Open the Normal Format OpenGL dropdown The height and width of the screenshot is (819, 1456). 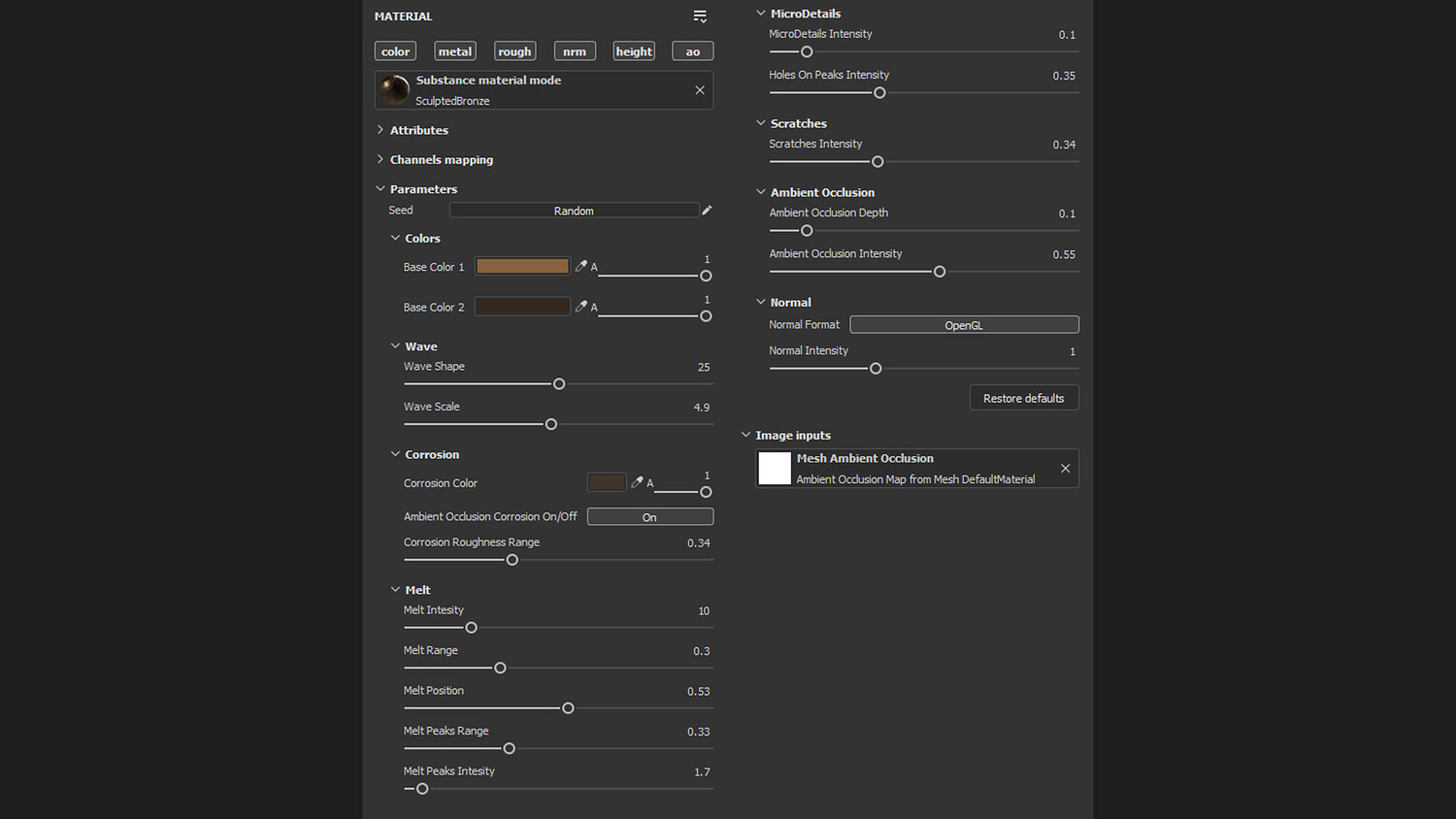point(963,325)
